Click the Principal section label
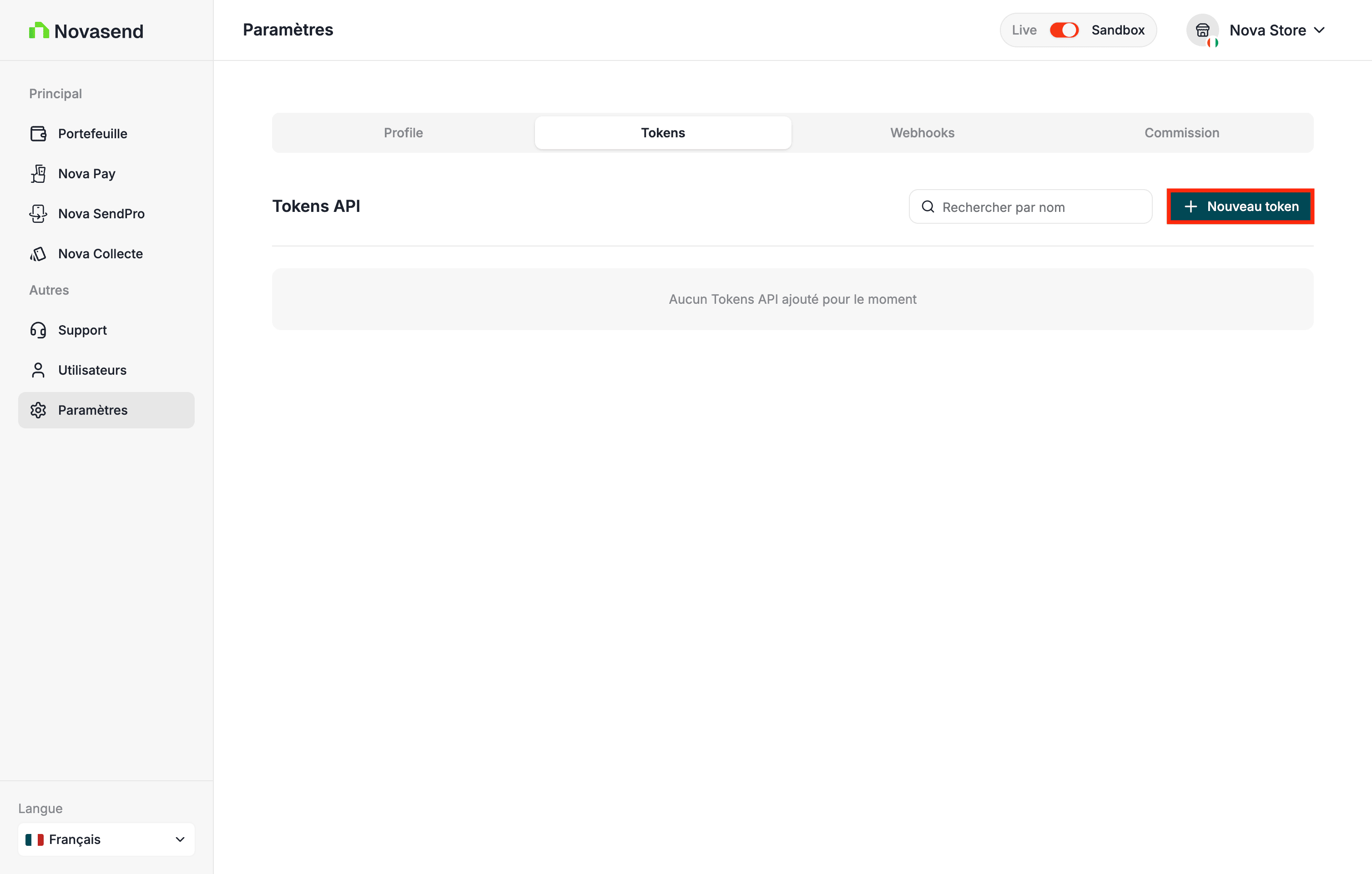1372x874 pixels. pos(55,93)
